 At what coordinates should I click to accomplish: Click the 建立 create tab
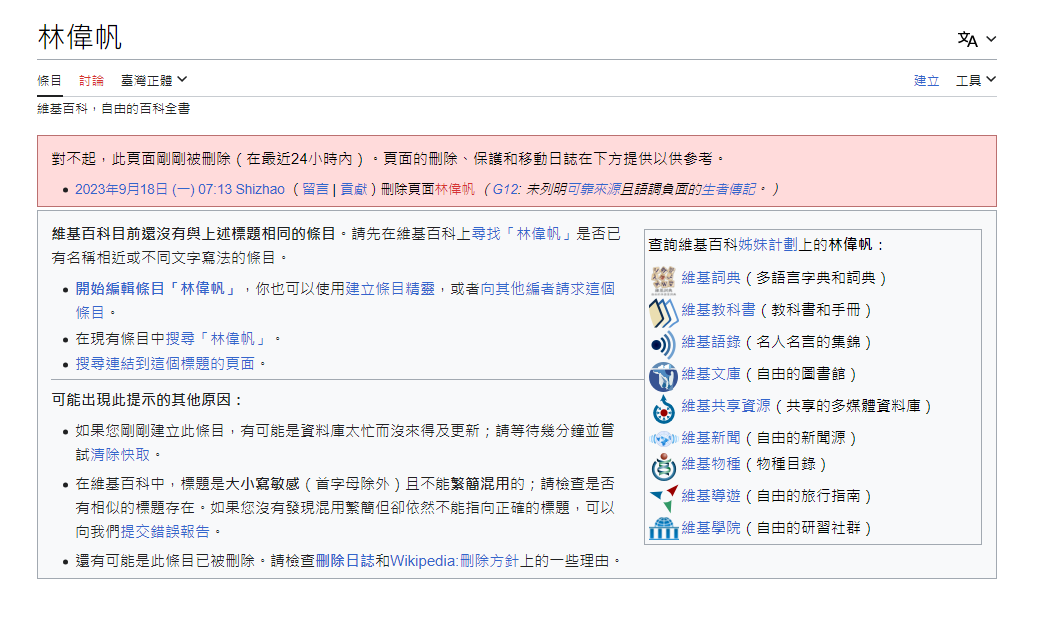coord(926,81)
